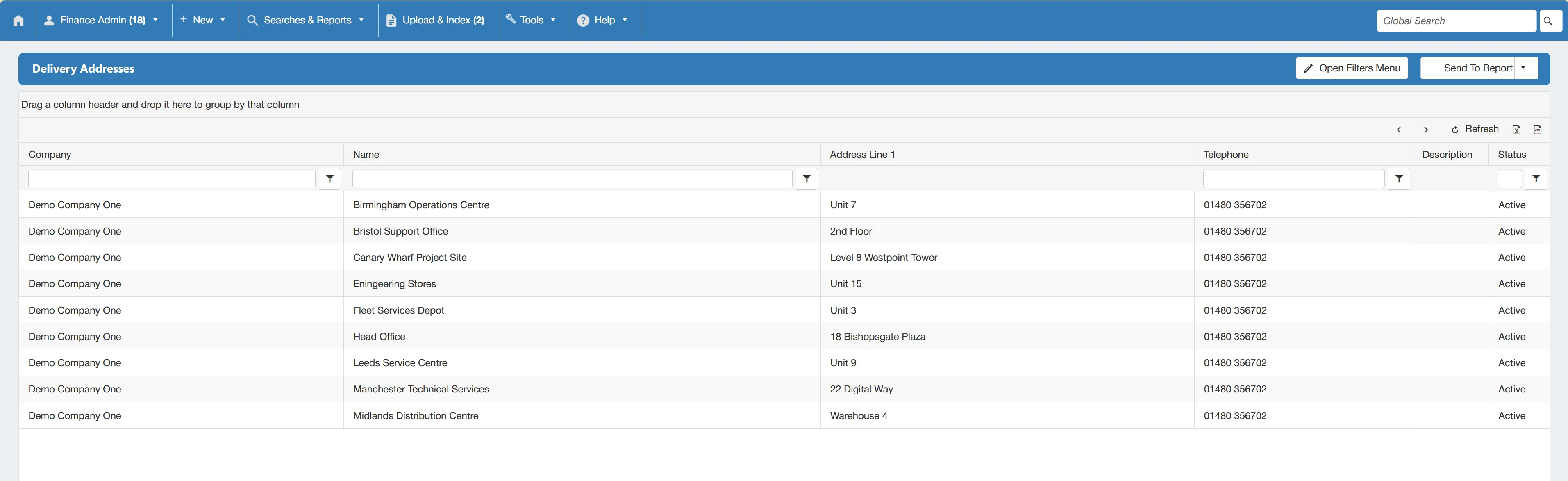The image size is (1568, 481).
Task: Click the Status filter text box
Action: point(1509,179)
